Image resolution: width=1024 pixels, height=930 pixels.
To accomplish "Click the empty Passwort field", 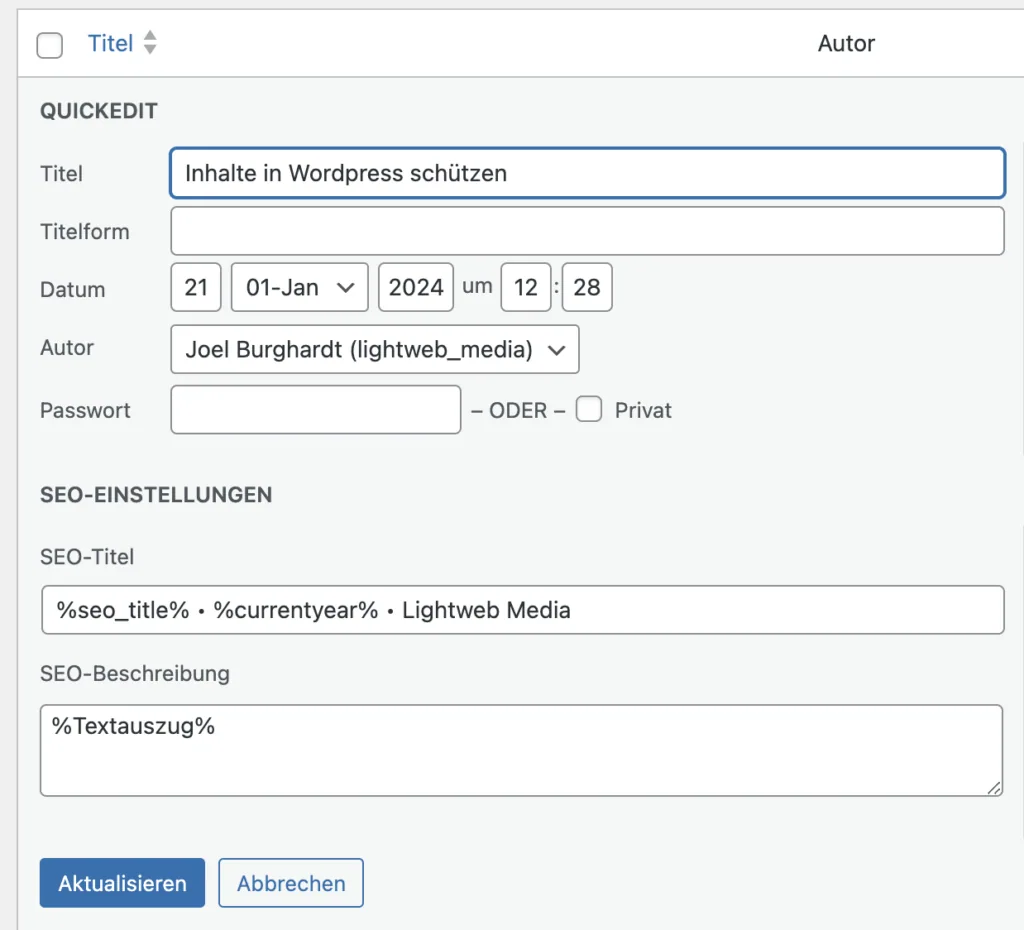I will click(316, 409).
